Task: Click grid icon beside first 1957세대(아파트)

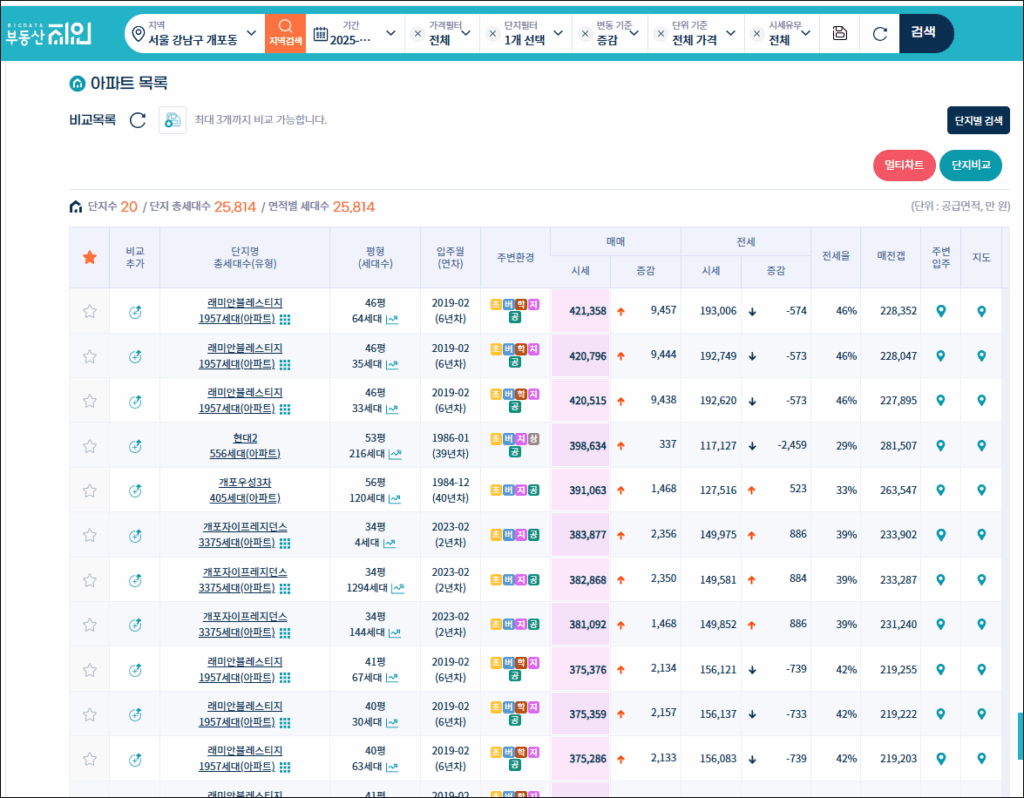Action: 285,320
